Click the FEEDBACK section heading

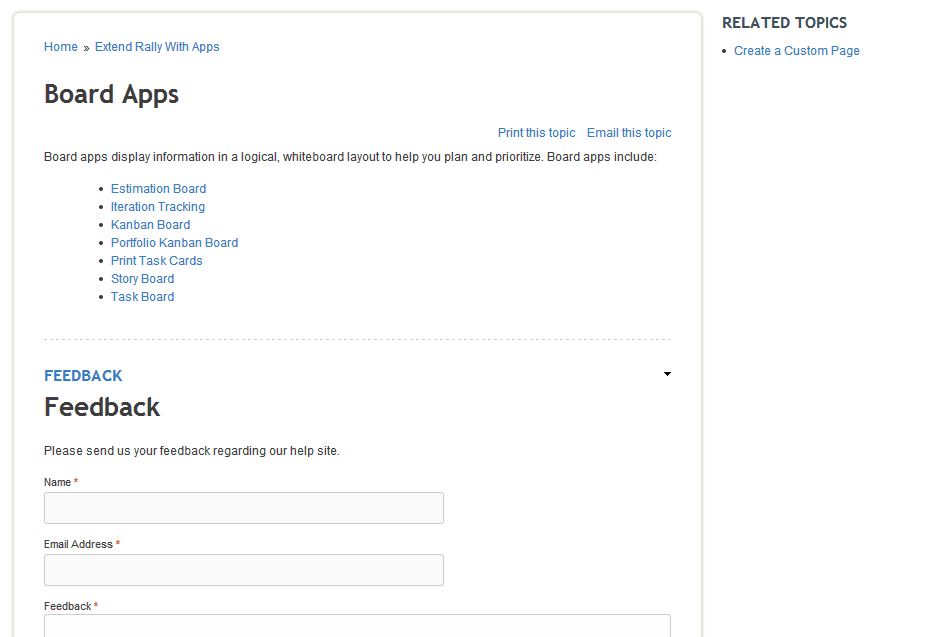pyautogui.click(x=83, y=376)
